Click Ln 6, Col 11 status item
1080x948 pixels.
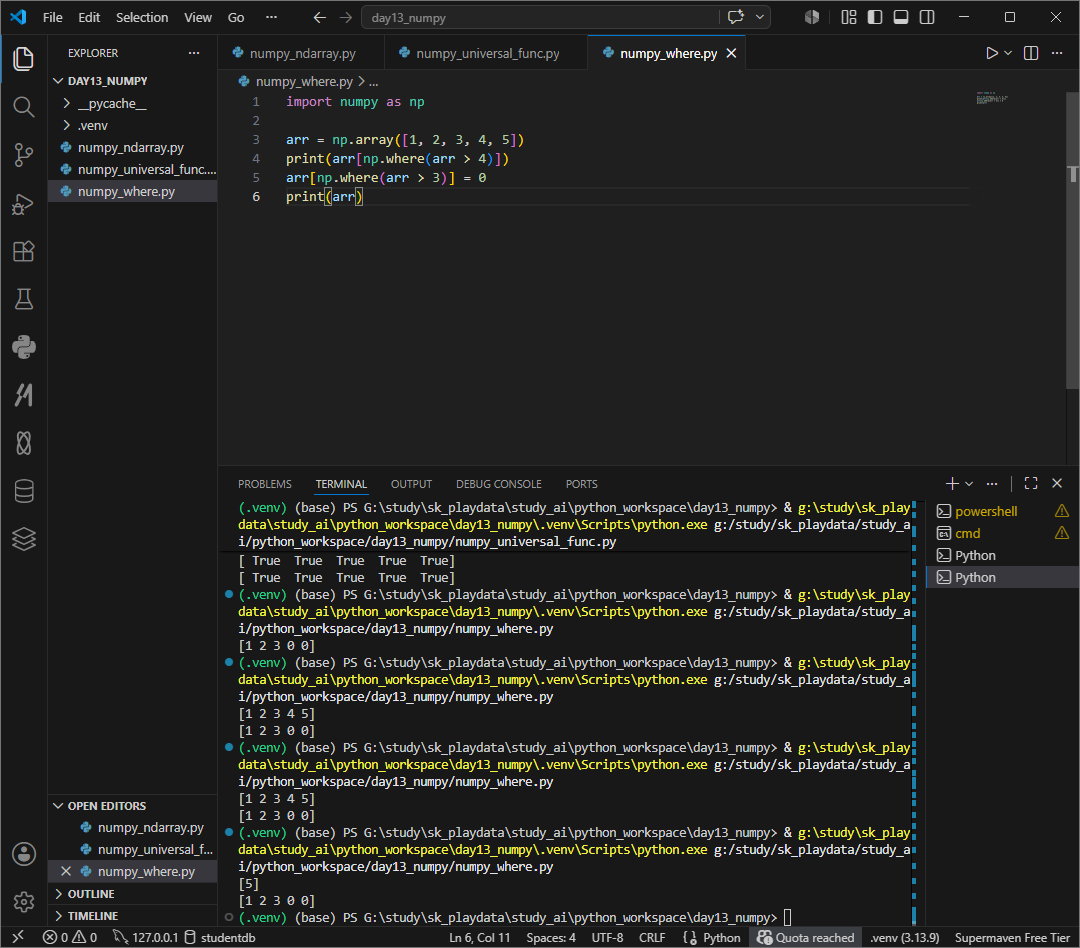coord(479,937)
